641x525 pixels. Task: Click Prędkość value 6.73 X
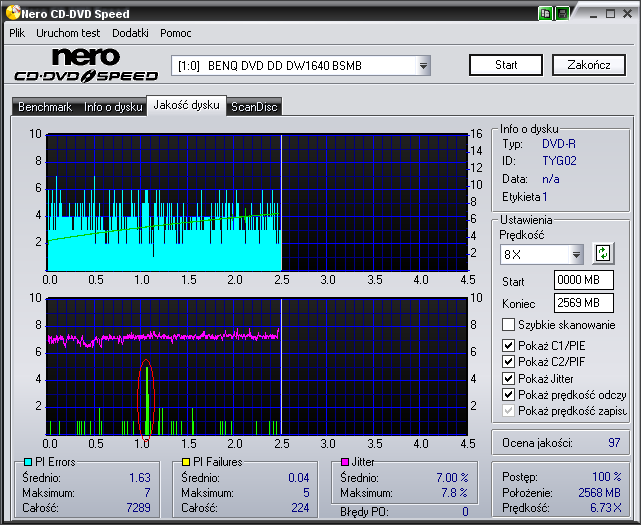coord(605,508)
